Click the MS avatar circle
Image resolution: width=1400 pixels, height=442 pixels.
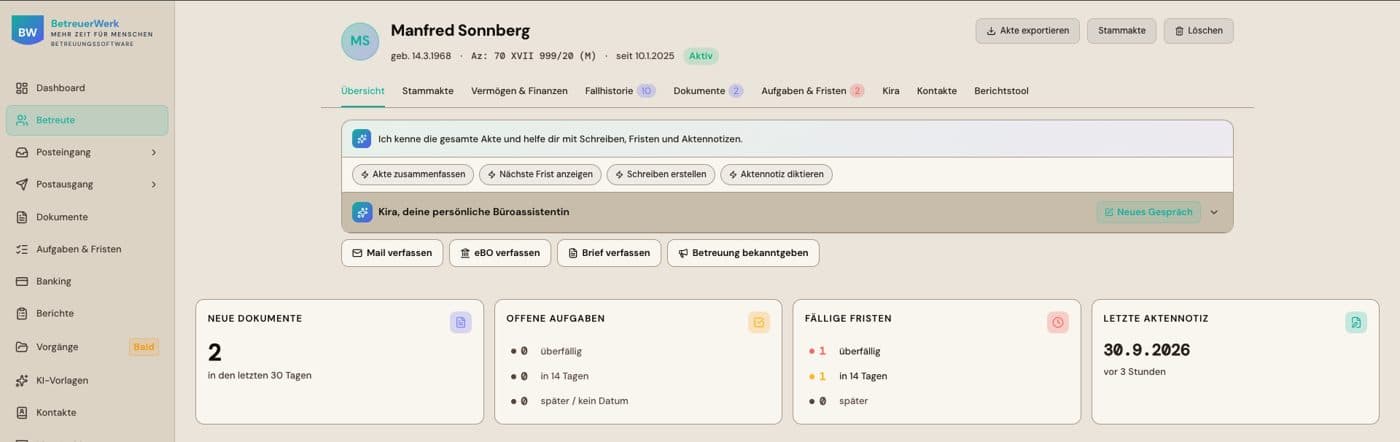360,41
